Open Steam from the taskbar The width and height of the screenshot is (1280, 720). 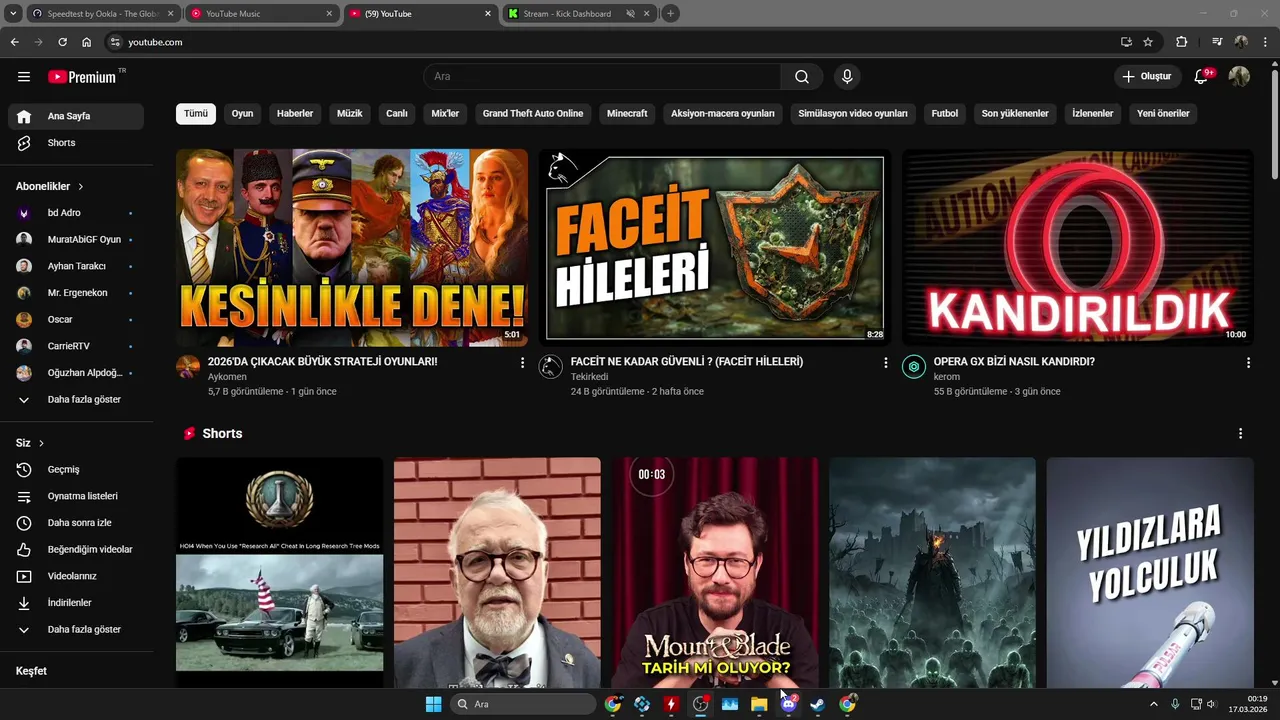(817, 704)
